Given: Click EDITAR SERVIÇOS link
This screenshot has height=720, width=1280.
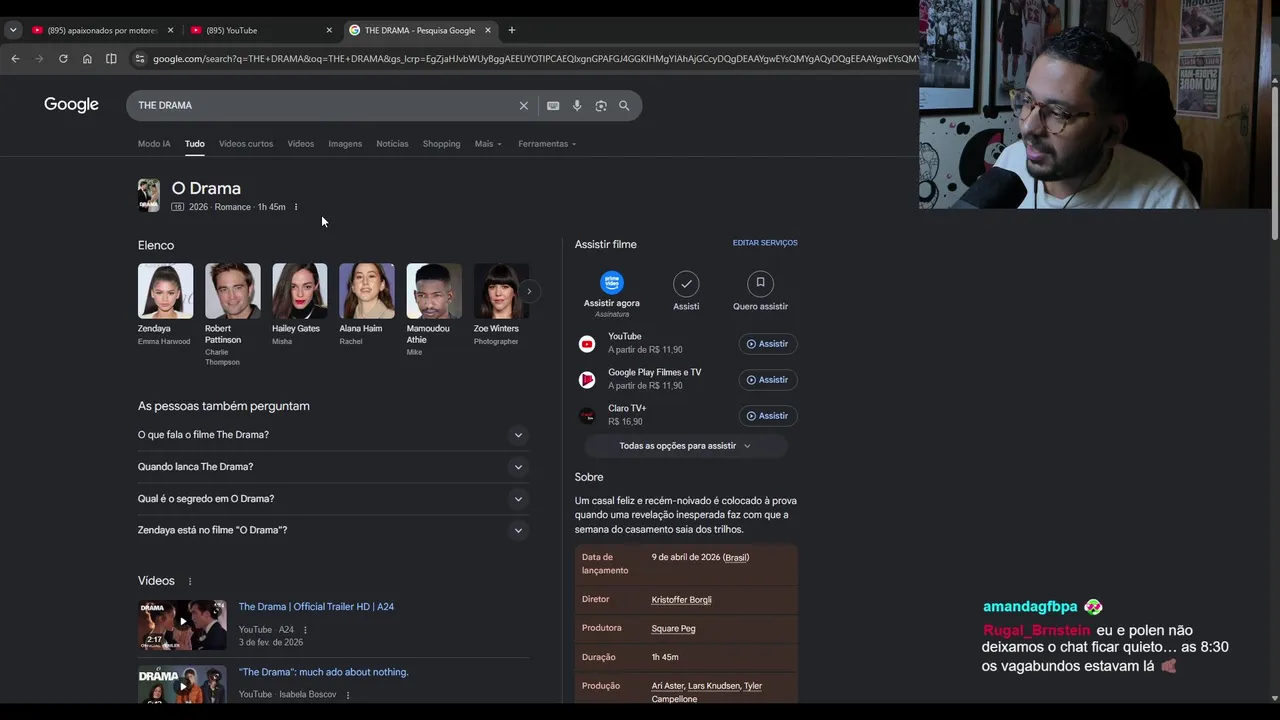Looking at the screenshot, I should [x=765, y=243].
